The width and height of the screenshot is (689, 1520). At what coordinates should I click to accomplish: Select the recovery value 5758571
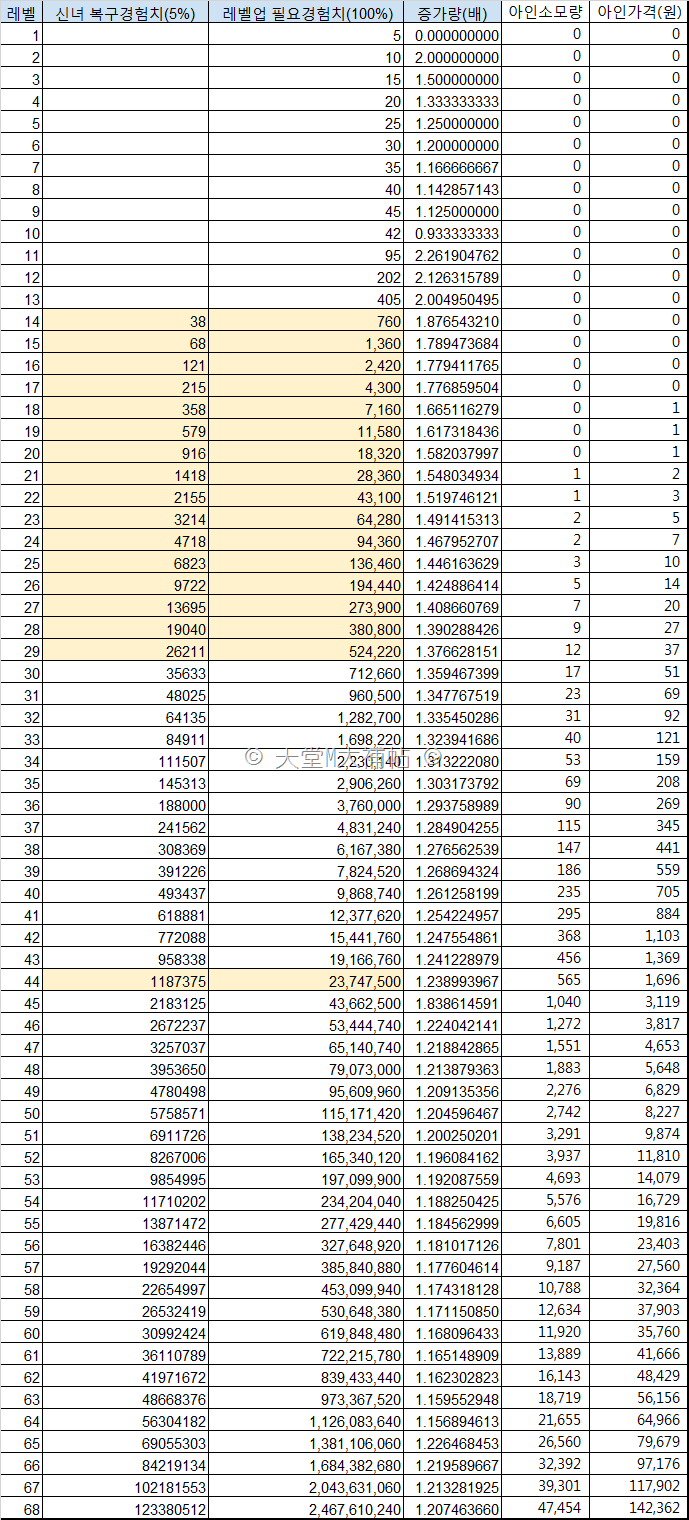[x=125, y=1113]
